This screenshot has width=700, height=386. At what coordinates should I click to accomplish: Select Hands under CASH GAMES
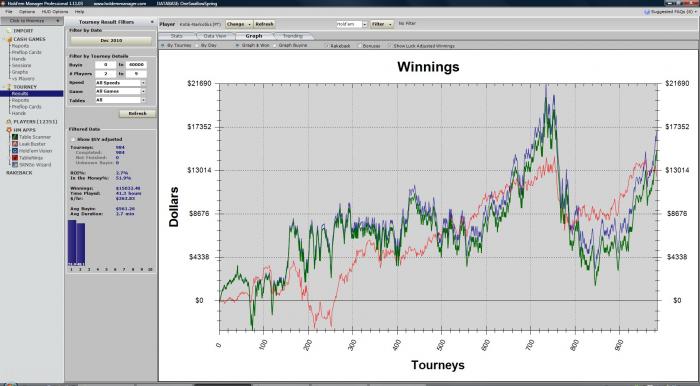pos(19,59)
